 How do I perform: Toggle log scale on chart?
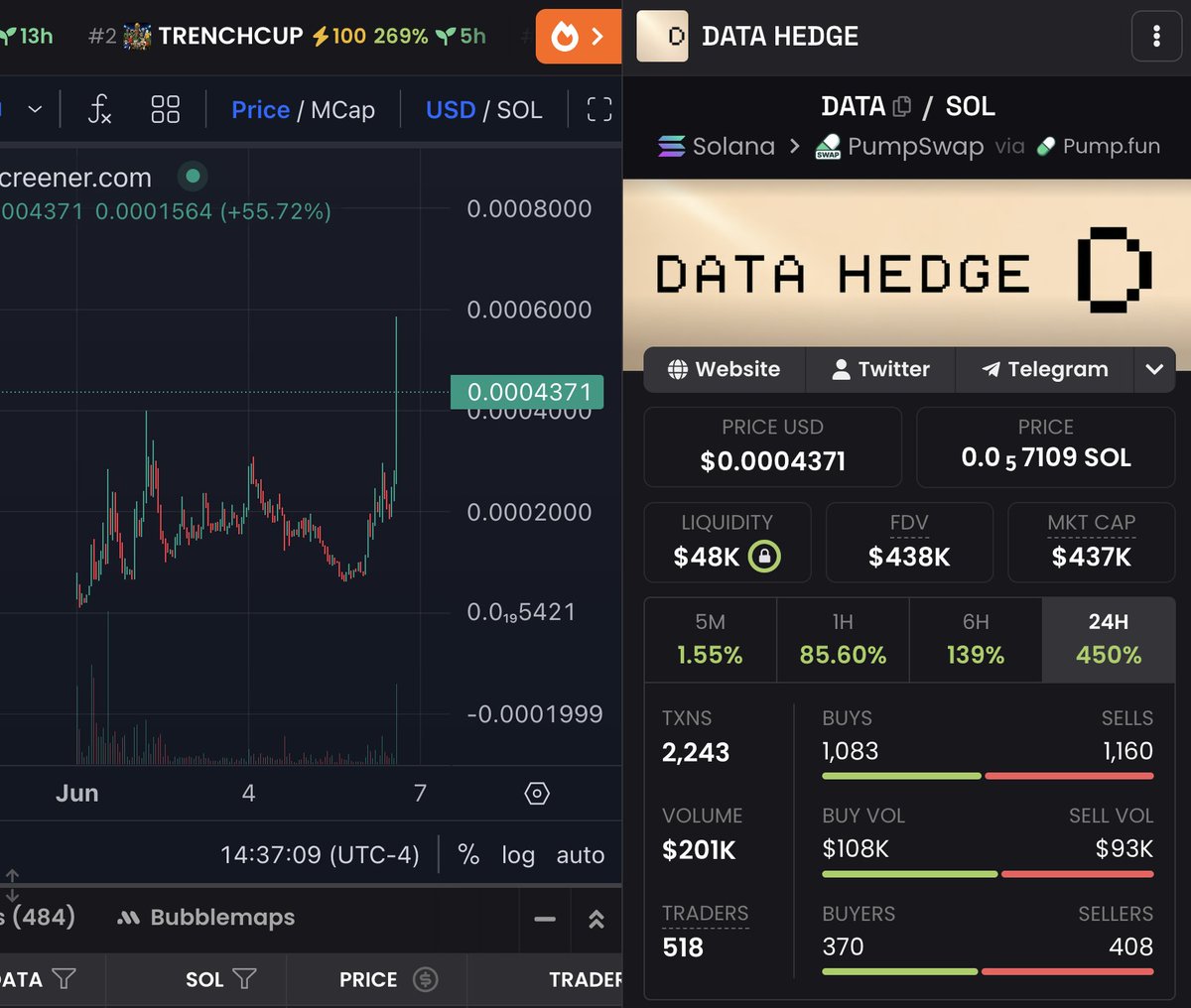point(518,854)
